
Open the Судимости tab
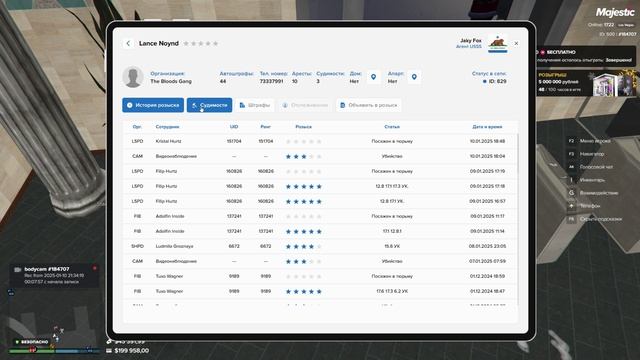(x=209, y=105)
